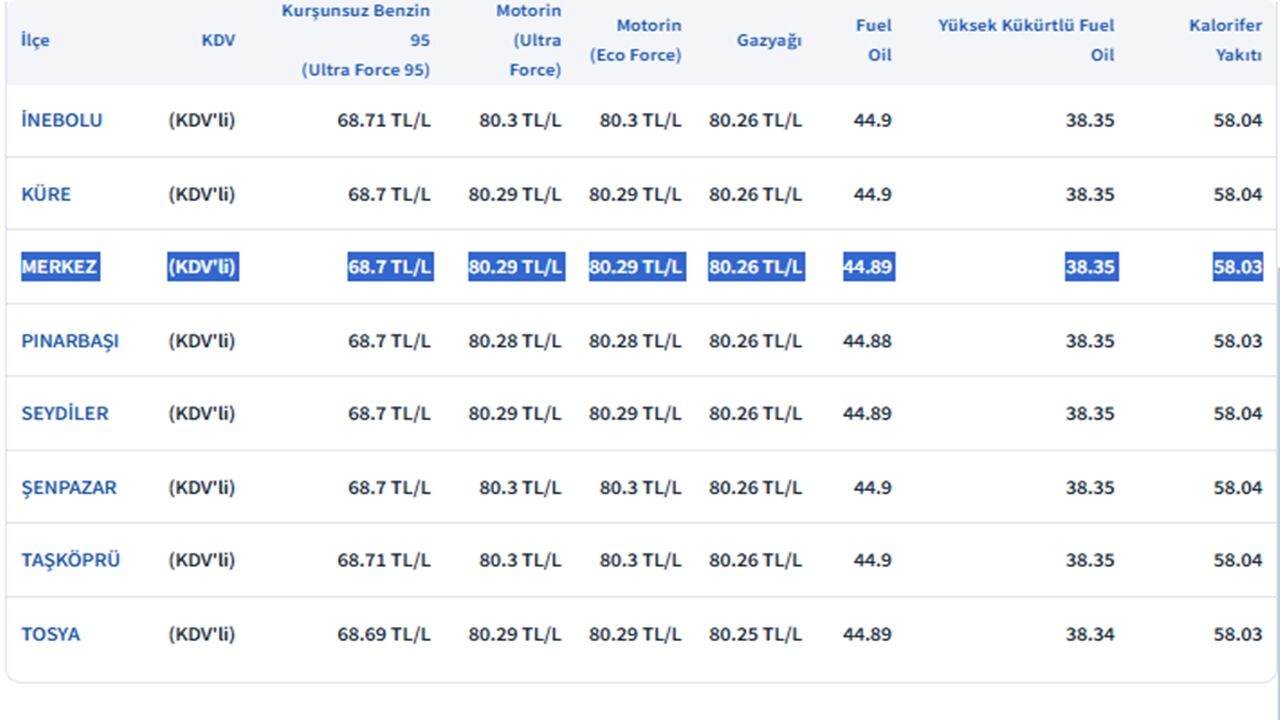The height and width of the screenshot is (720, 1280).
Task: Click Yüksek Kükürtlü Fuel Oil header
Action: point(1026,40)
